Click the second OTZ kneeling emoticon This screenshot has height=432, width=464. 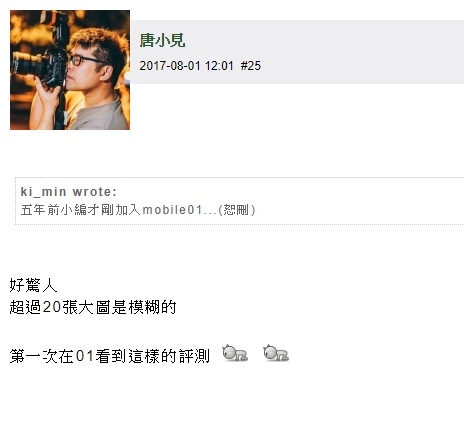tap(276, 353)
